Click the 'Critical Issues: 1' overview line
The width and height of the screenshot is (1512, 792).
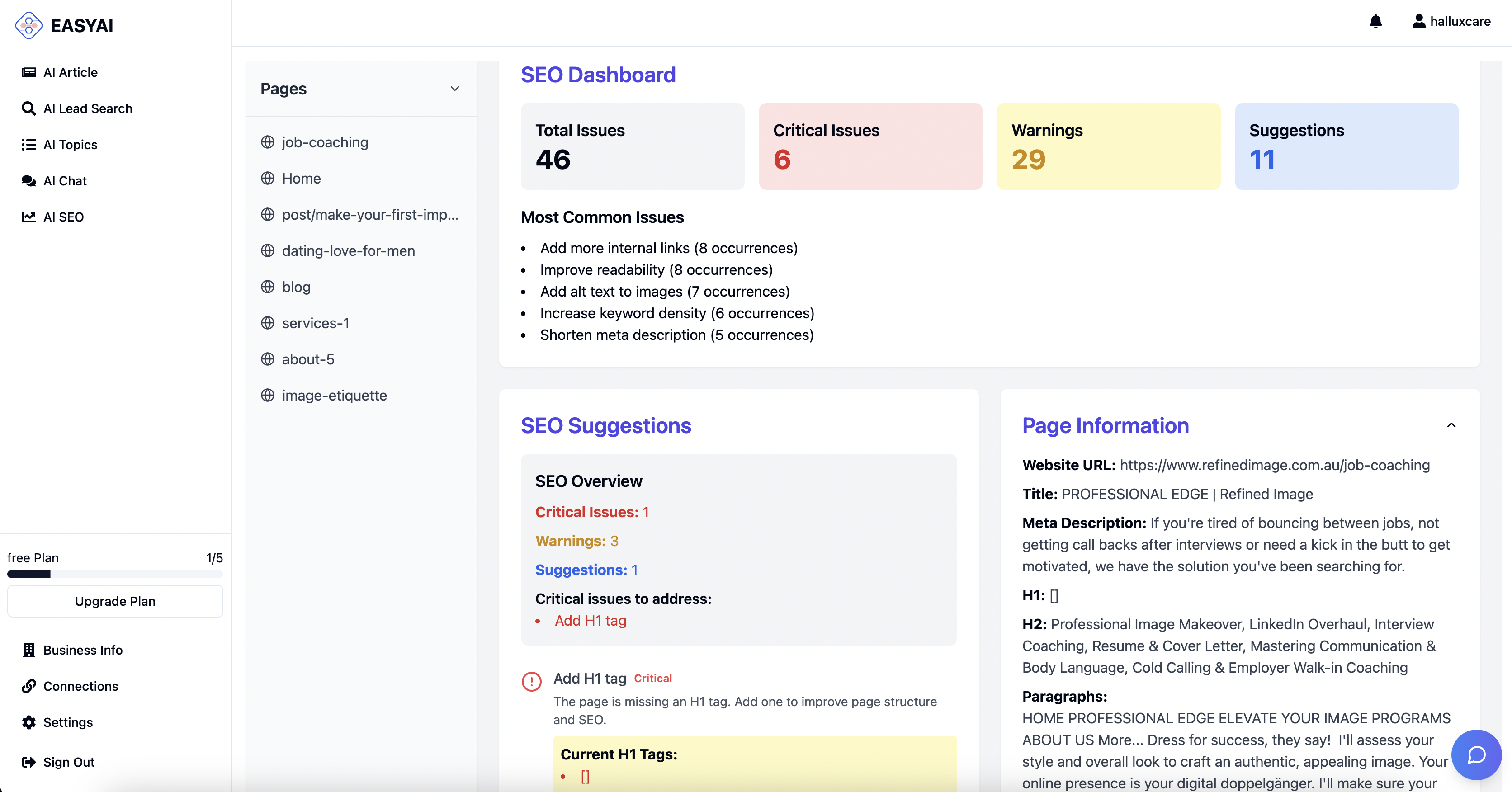click(592, 512)
